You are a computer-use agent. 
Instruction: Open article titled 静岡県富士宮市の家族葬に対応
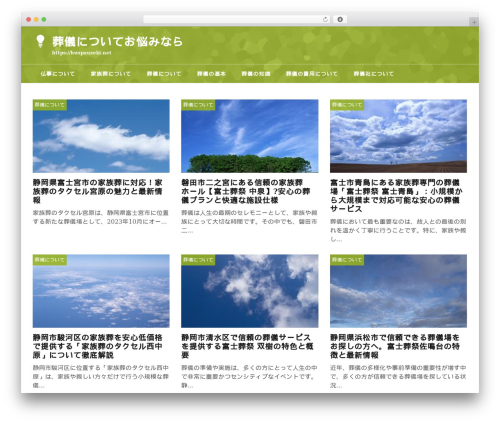[x=98, y=191]
